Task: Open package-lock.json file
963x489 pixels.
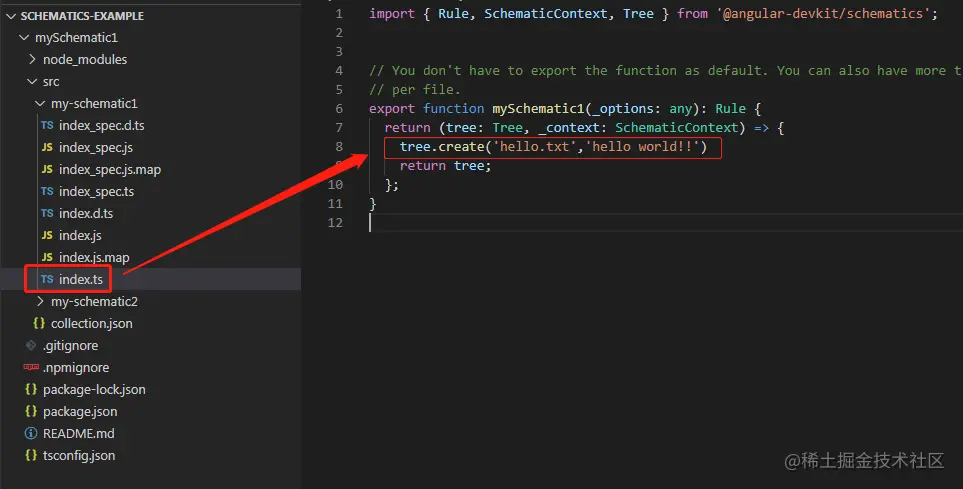Action: pos(94,389)
